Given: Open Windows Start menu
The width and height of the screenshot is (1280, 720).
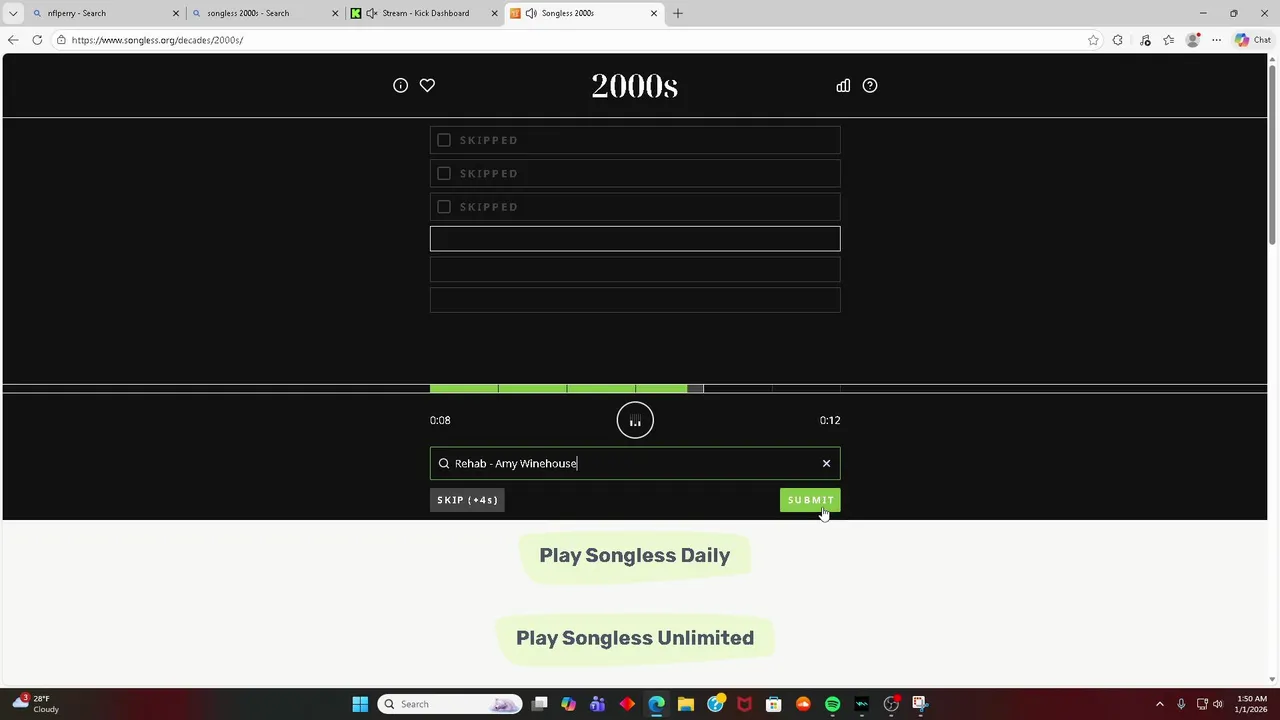Looking at the screenshot, I should tap(360, 704).
